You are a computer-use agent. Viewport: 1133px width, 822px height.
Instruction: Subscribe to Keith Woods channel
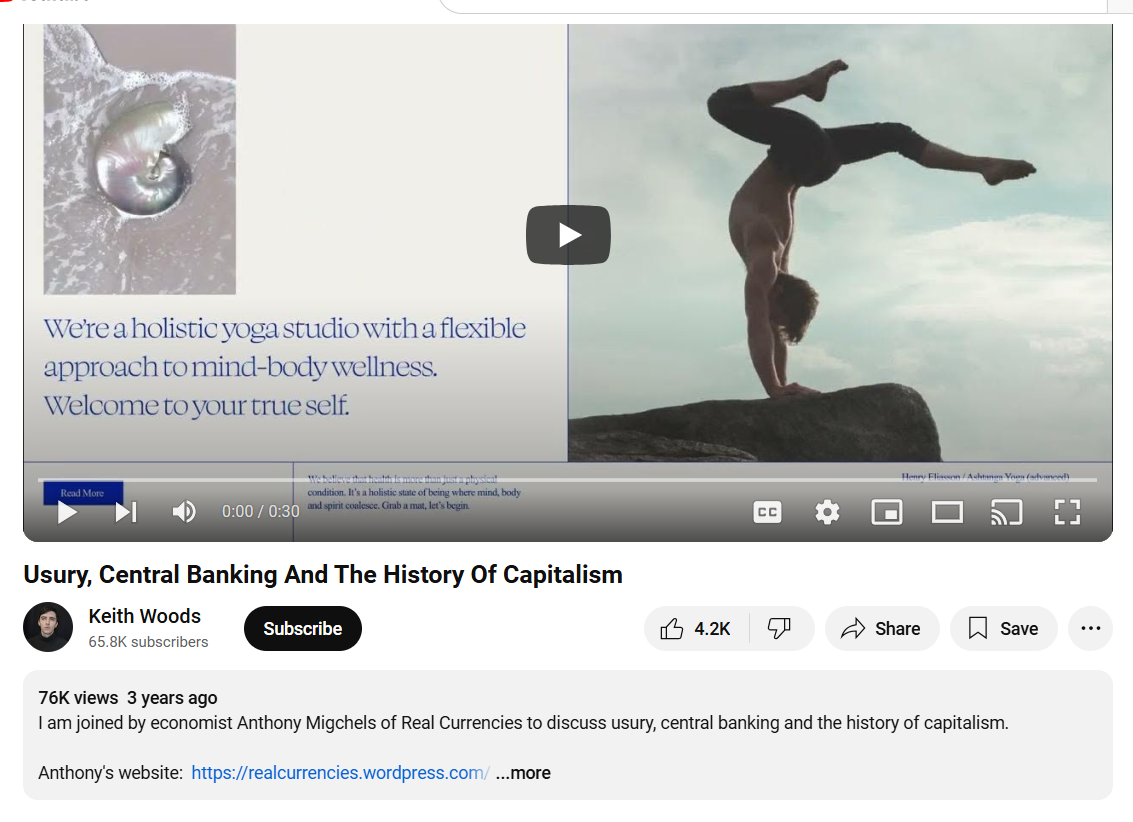click(x=303, y=628)
